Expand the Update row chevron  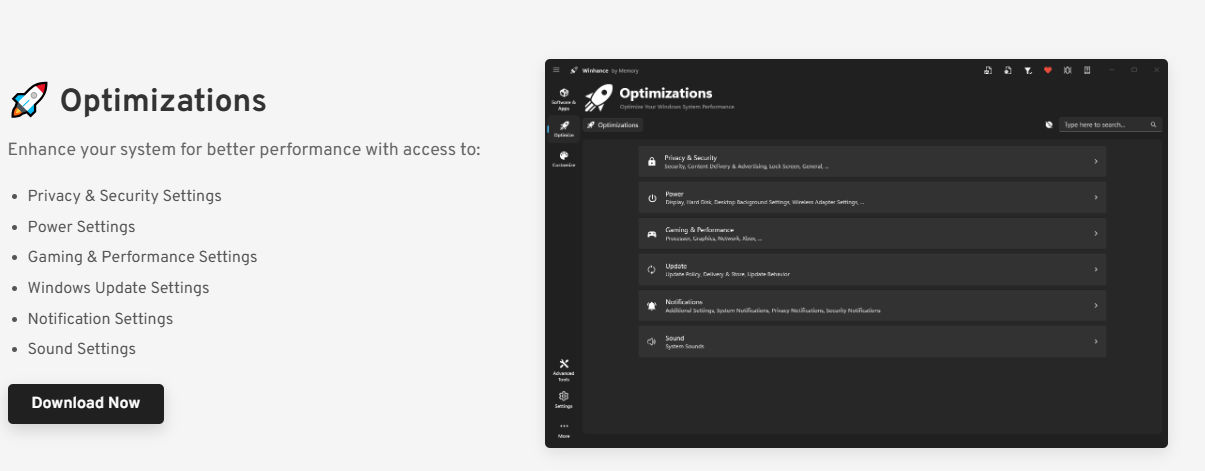tap(1095, 269)
